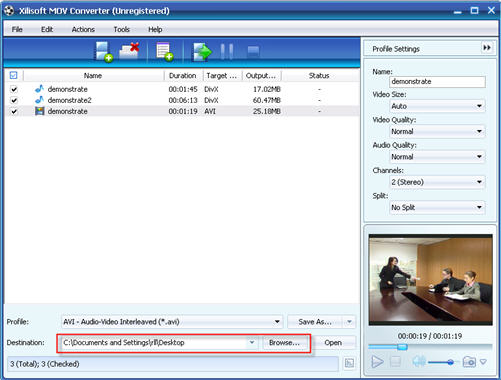The height and width of the screenshot is (380, 501).
Task: Sort by the Status column header
Action: 319,76
